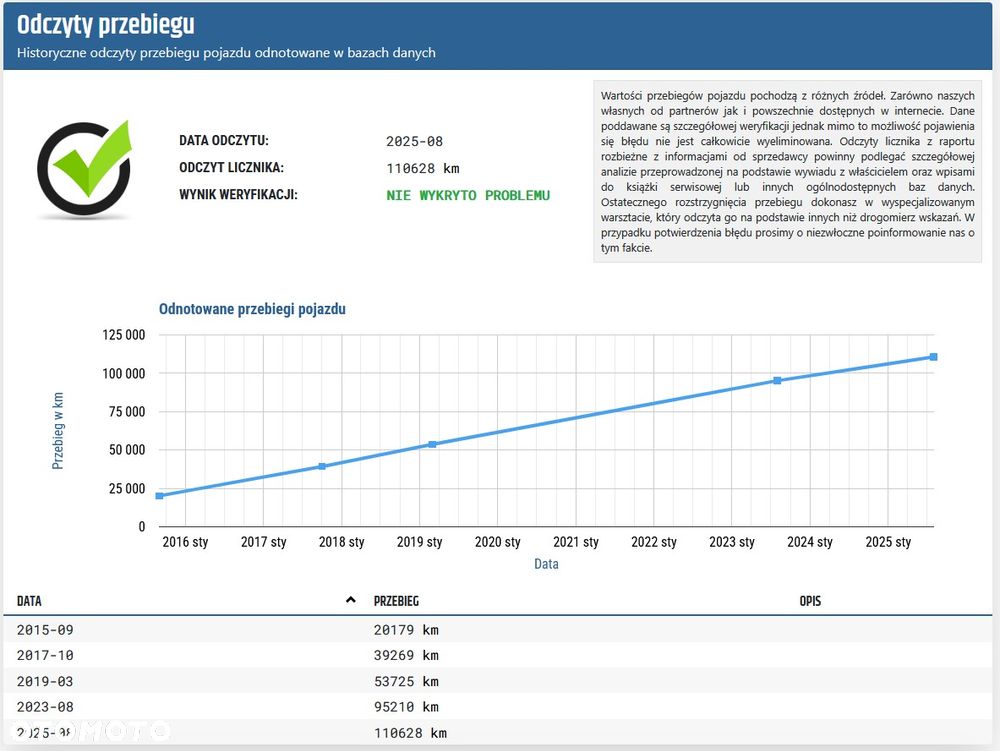Click the chart title Odnotowane przebiegi pojazdu

(253, 309)
